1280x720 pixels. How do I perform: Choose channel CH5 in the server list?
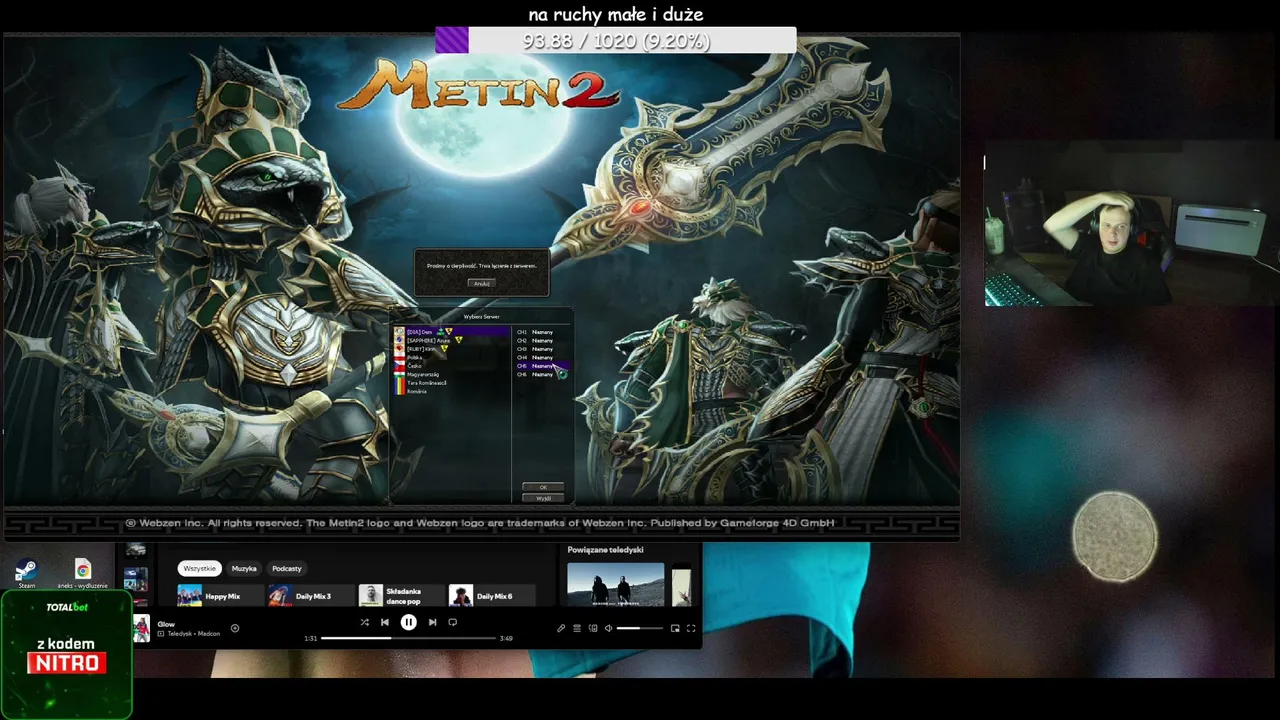(541, 366)
